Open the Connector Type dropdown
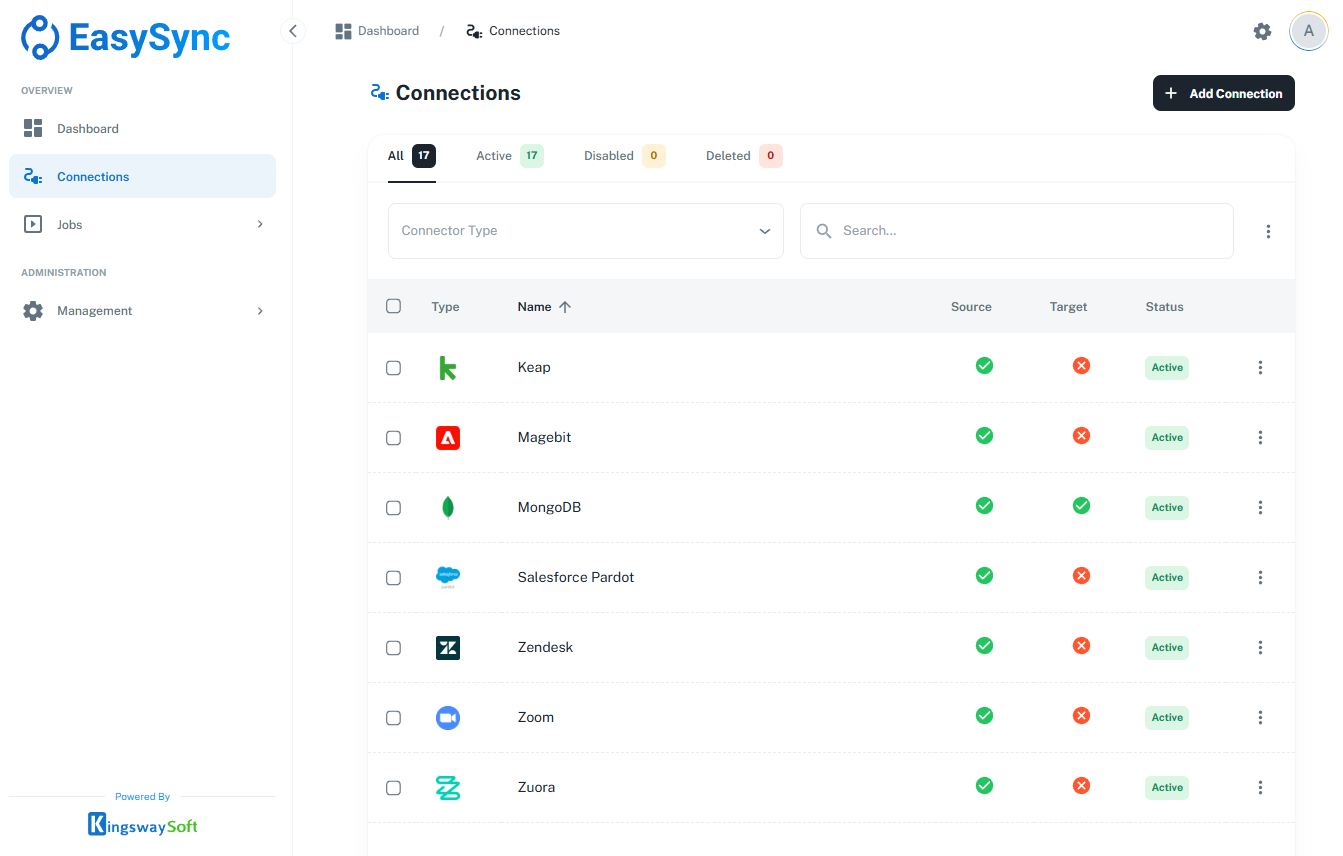This screenshot has height=856, width=1343. pyautogui.click(x=585, y=231)
